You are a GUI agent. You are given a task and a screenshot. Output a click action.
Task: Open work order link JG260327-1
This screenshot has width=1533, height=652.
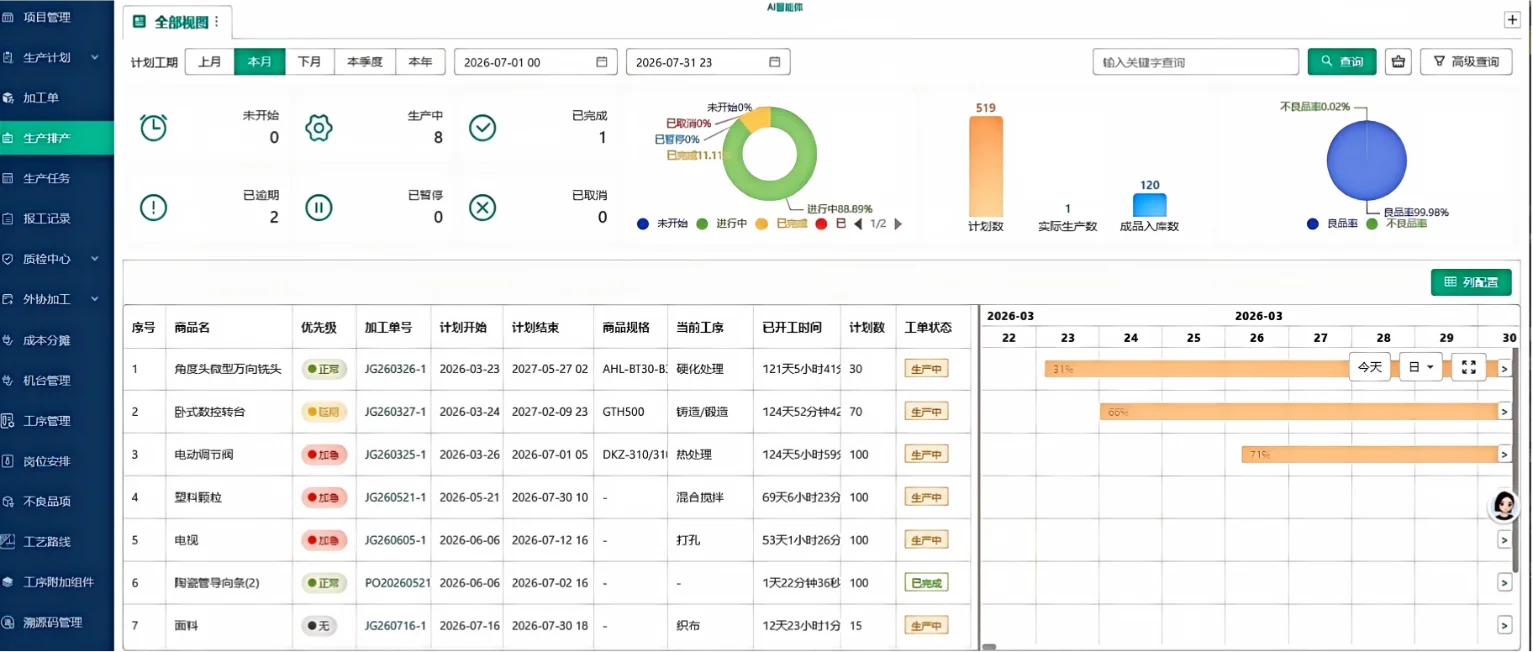coord(396,412)
